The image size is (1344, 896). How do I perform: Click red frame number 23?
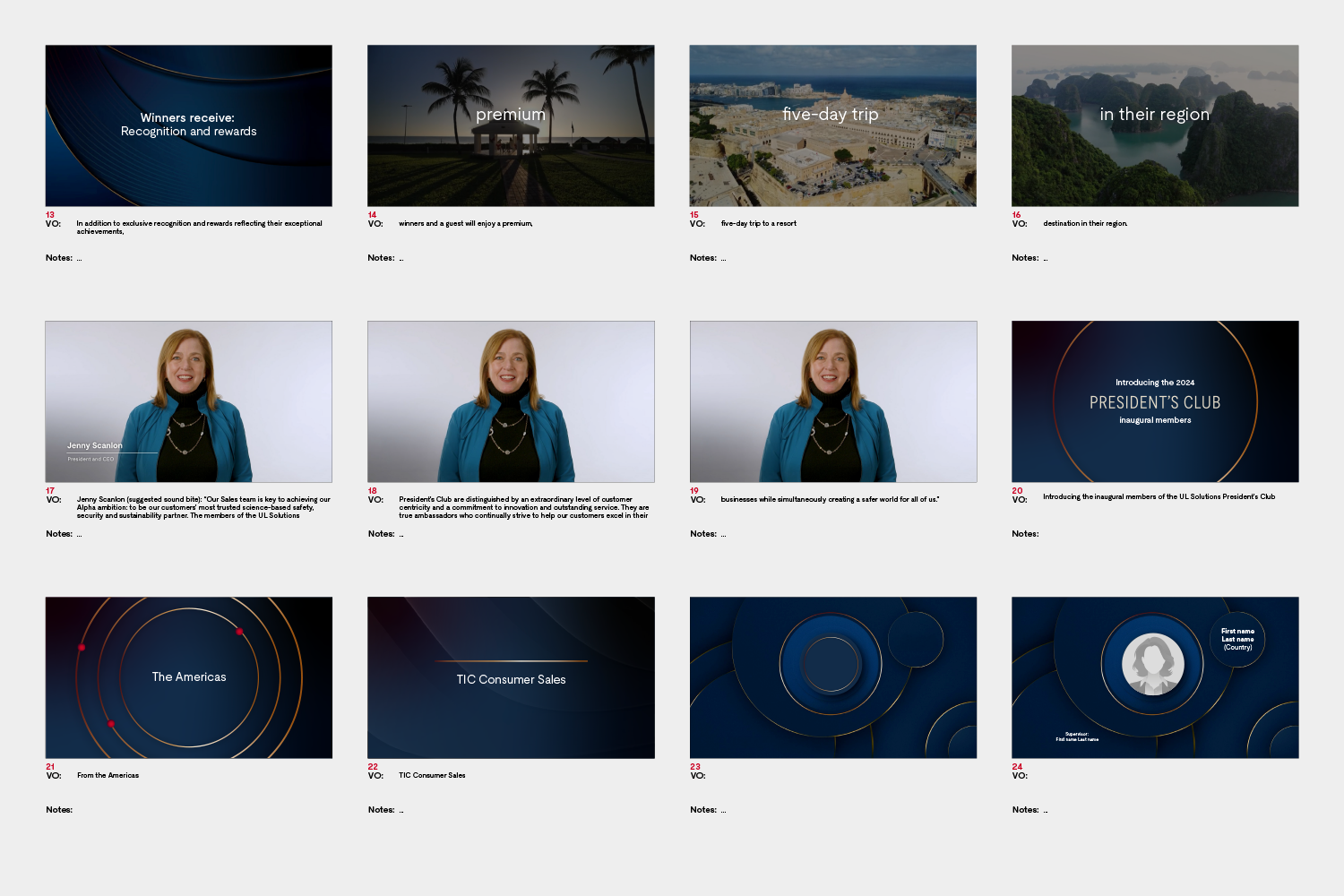[x=694, y=767]
